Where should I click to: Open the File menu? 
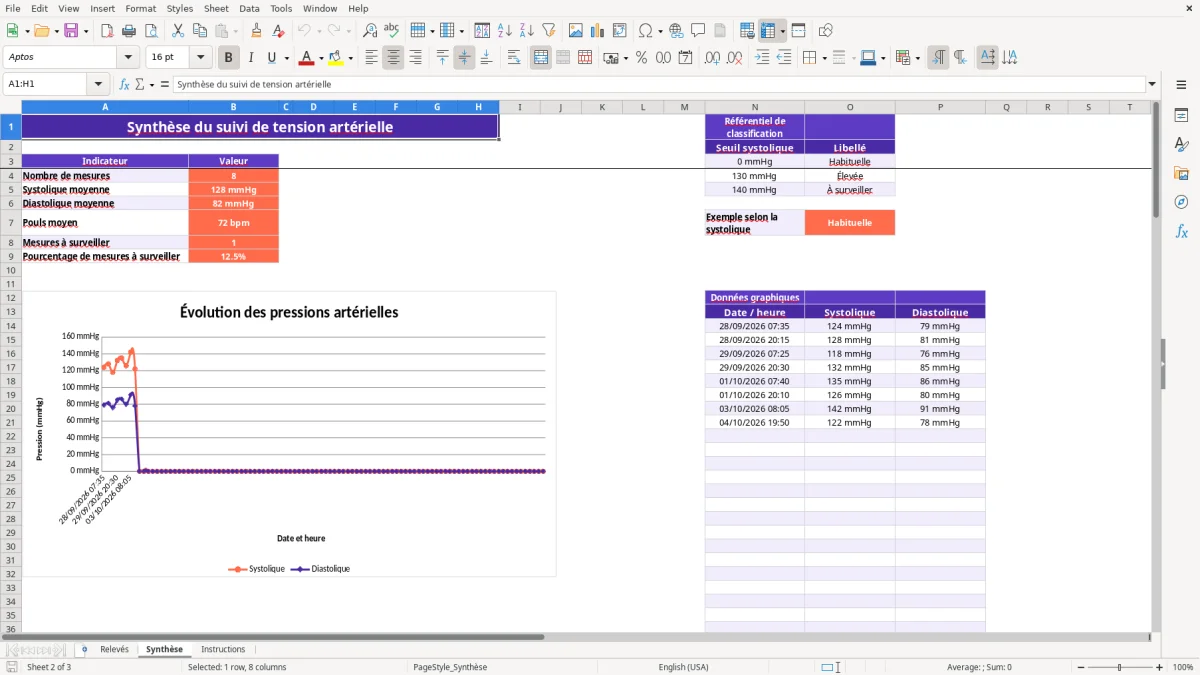pyautogui.click(x=13, y=8)
